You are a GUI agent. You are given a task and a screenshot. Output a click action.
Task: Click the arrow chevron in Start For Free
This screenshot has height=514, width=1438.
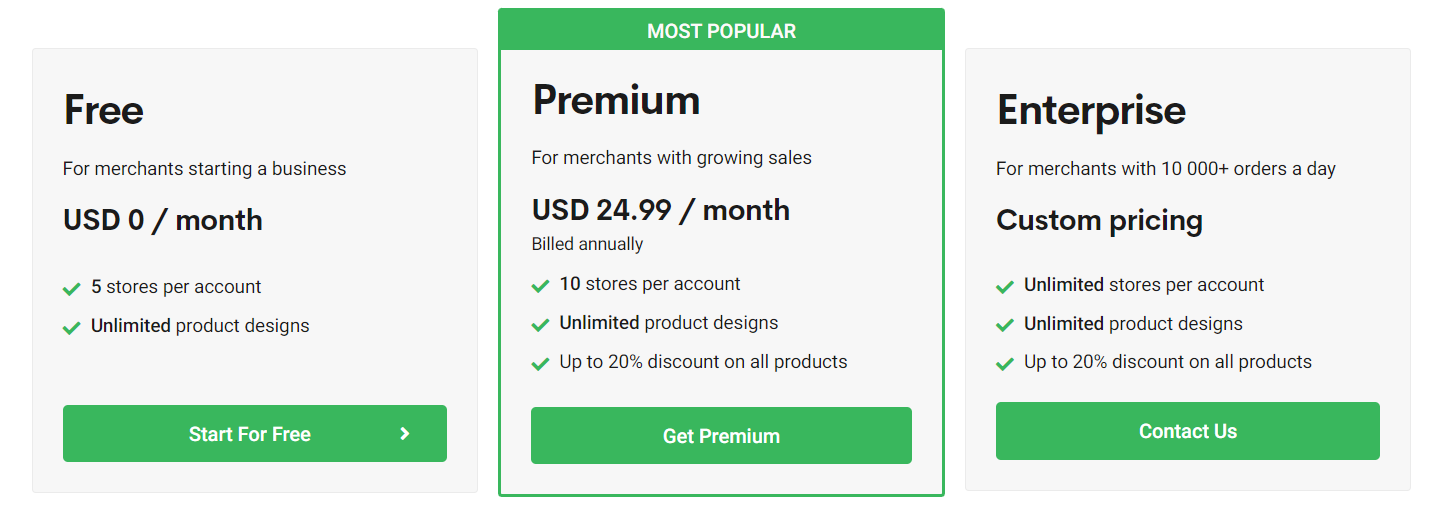coord(405,433)
